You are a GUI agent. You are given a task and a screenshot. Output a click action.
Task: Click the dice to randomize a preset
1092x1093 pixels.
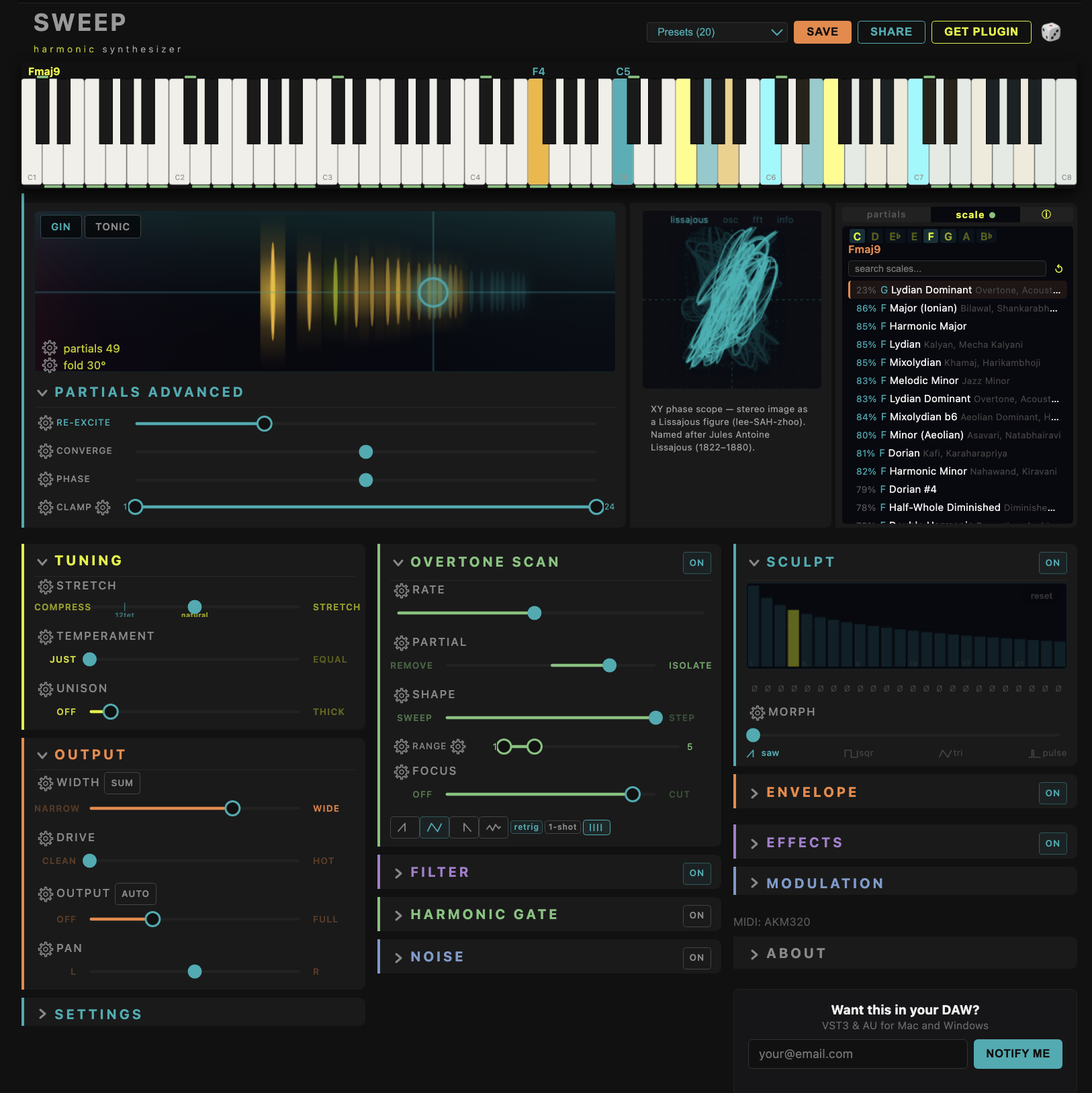click(x=1050, y=32)
